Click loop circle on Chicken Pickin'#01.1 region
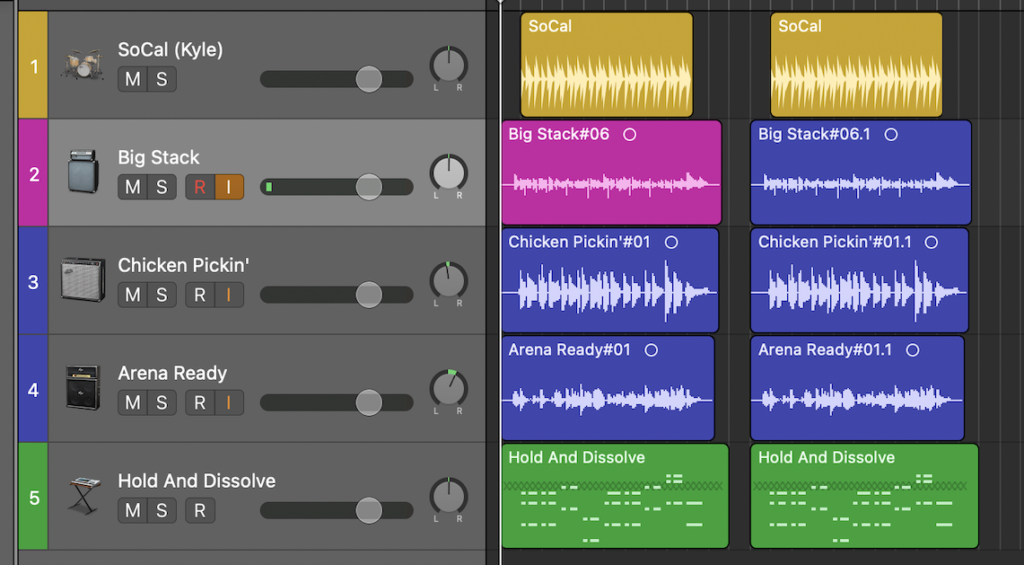Screen dimensions: 1024x565 click(x=931, y=242)
